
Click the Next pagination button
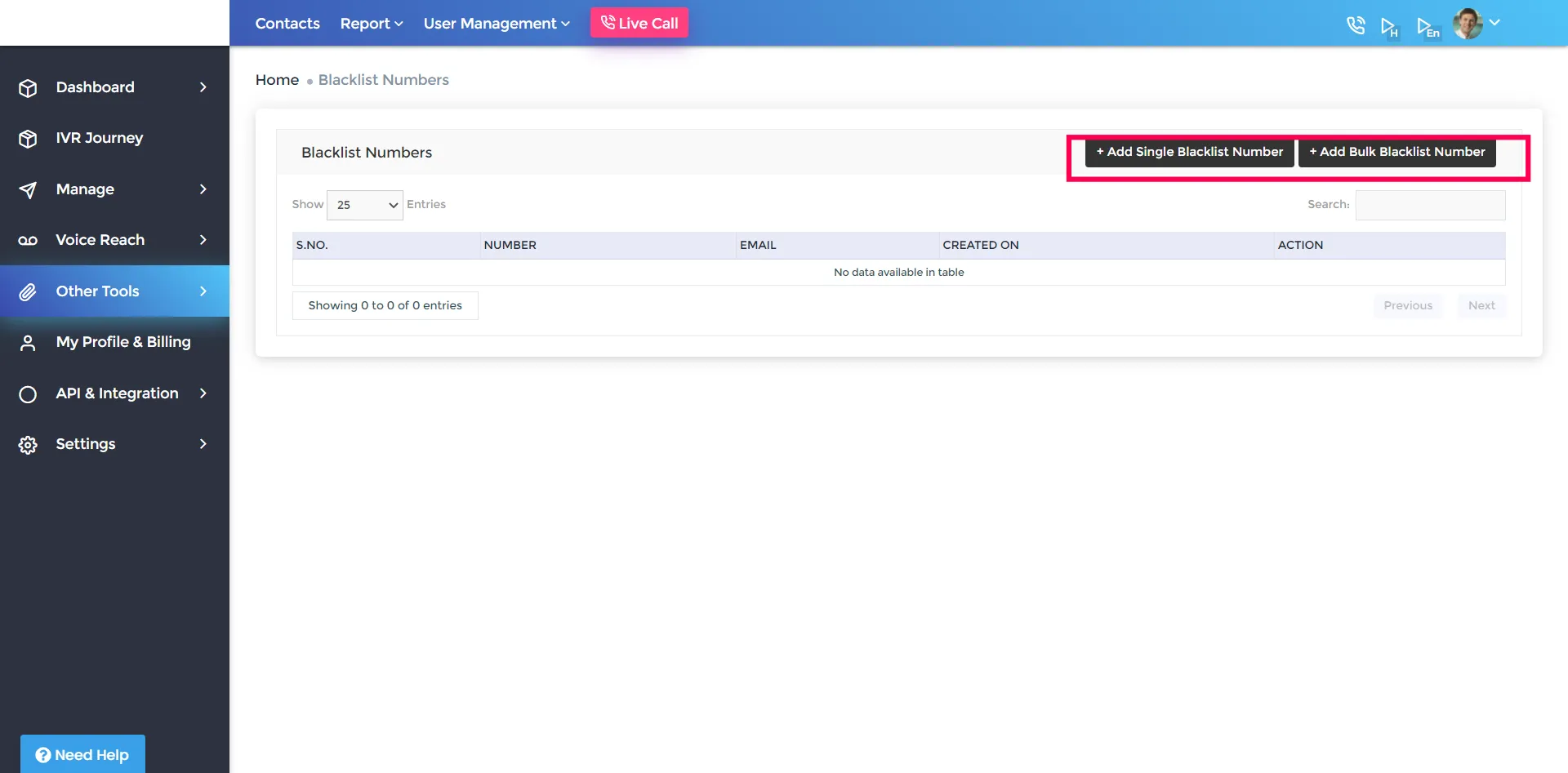1481,305
